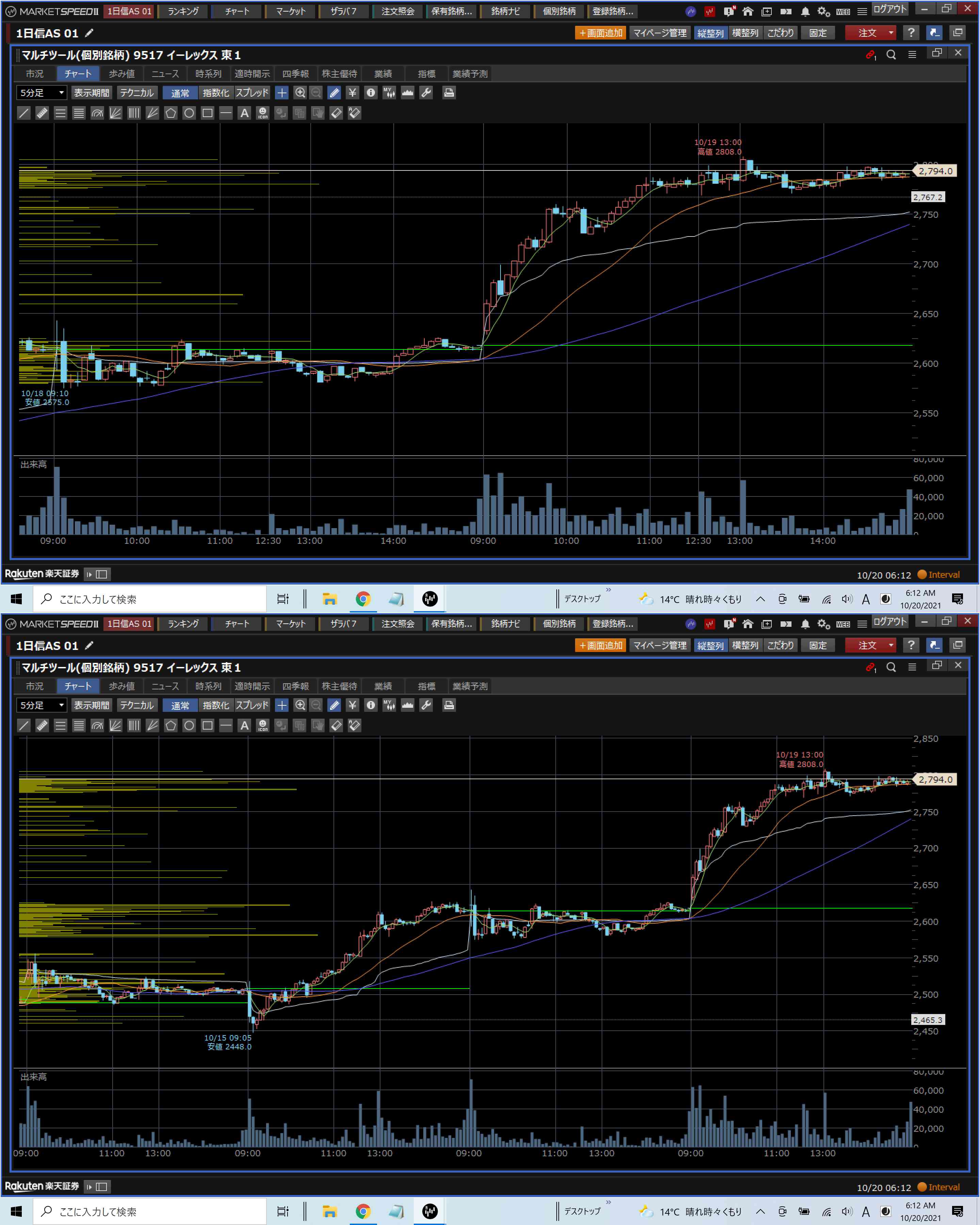Open chart settings wrench icon in lower window
Screen dimensions: 980x1225
tap(426, 705)
